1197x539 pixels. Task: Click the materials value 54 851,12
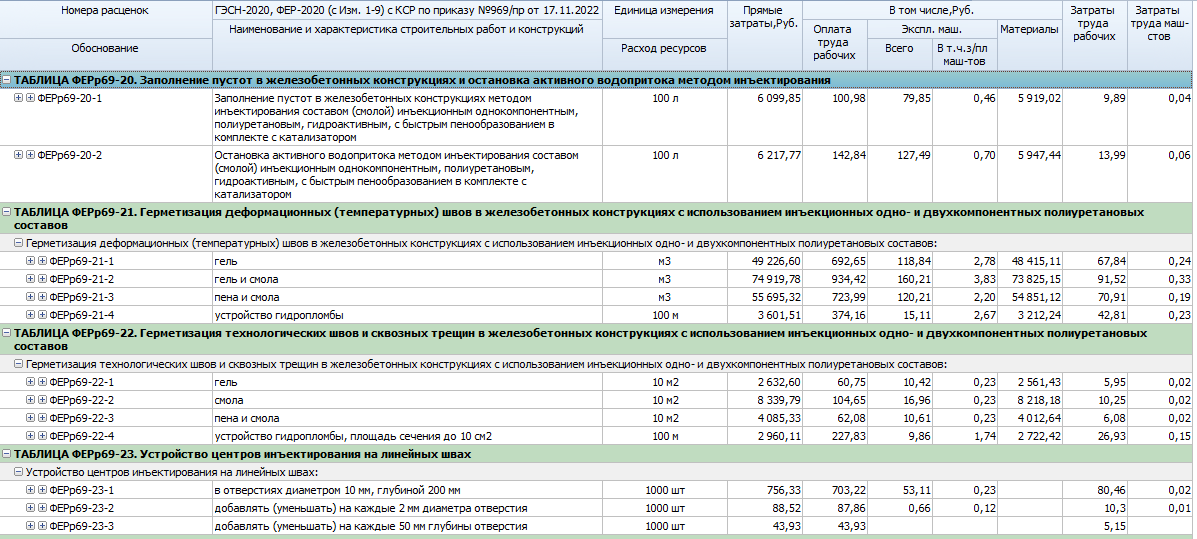1036,297
